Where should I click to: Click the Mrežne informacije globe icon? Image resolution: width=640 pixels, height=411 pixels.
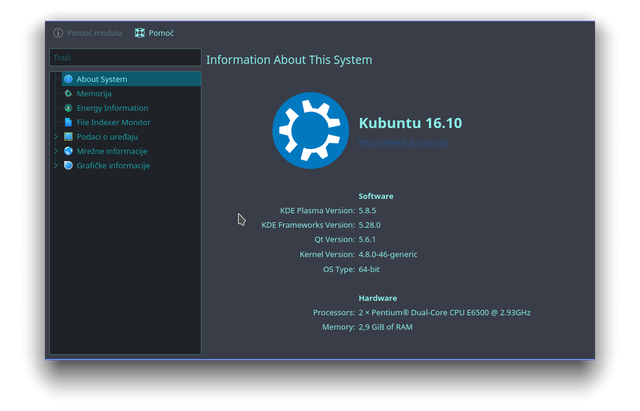point(68,151)
